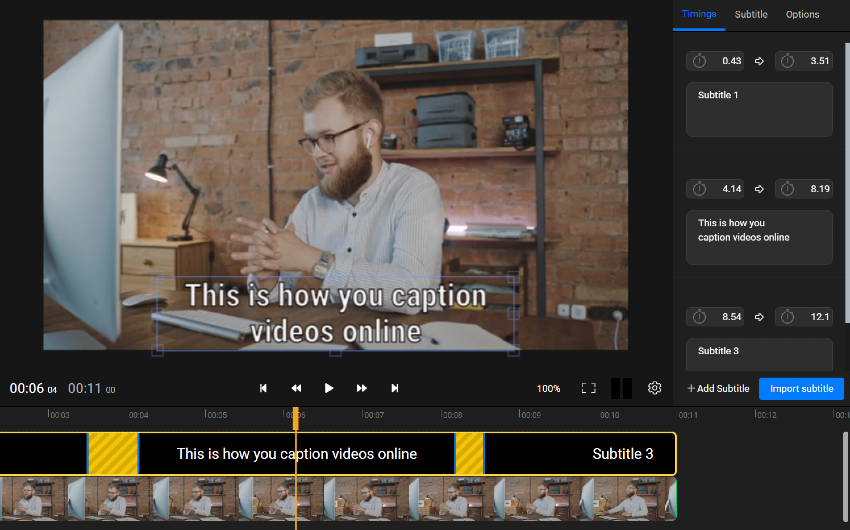850x530 pixels.
Task: Edit the 8.19 end time value
Action: point(820,189)
